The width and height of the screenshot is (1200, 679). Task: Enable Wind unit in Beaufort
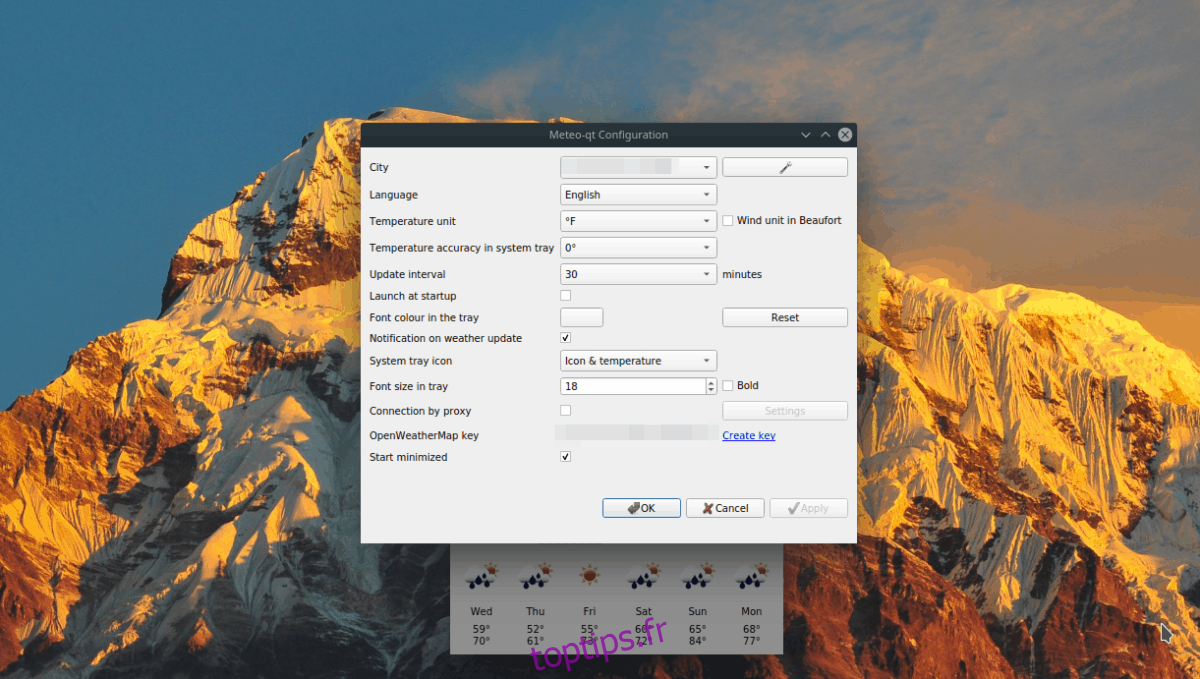coord(728,221)
